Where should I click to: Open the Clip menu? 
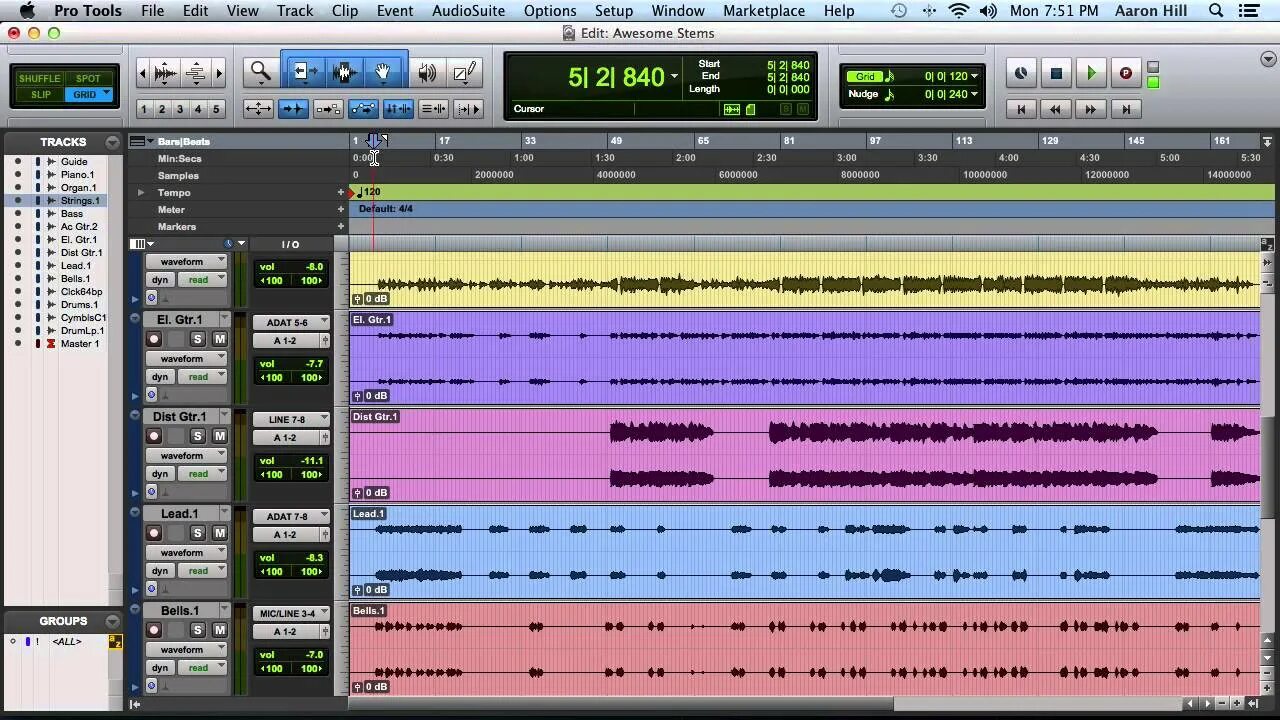345,11
